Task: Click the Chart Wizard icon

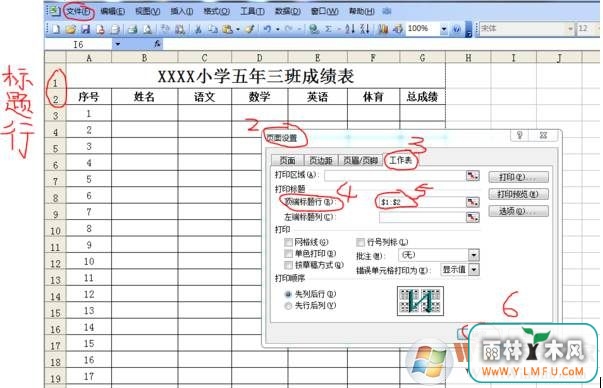Action: [383, 29]
